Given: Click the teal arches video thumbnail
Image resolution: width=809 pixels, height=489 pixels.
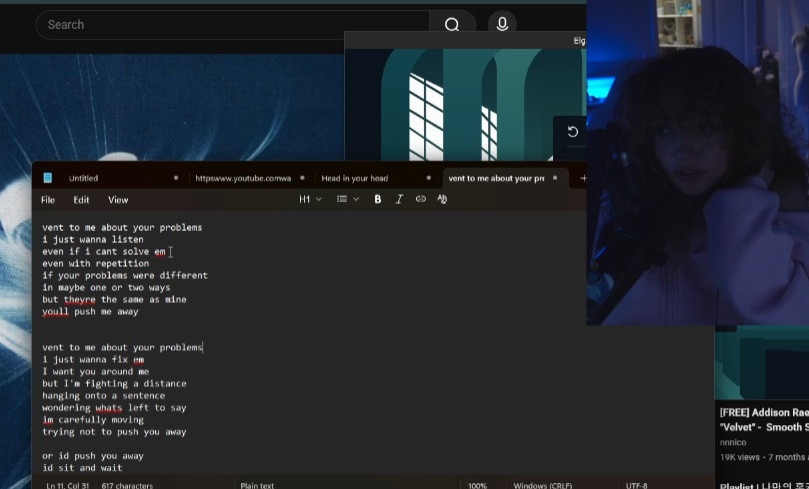Looking at the screenshot, I should [465, 105].
